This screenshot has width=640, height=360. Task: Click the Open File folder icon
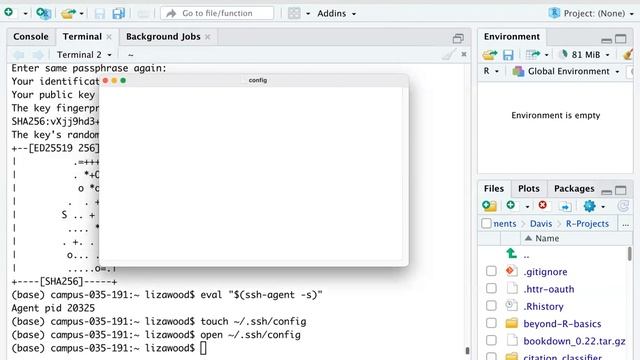tap(68, 13)
